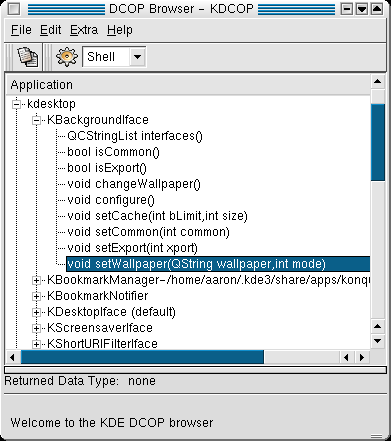The image size is (391, 441).
Task: Open the Help menu
Action: (120, 30)
